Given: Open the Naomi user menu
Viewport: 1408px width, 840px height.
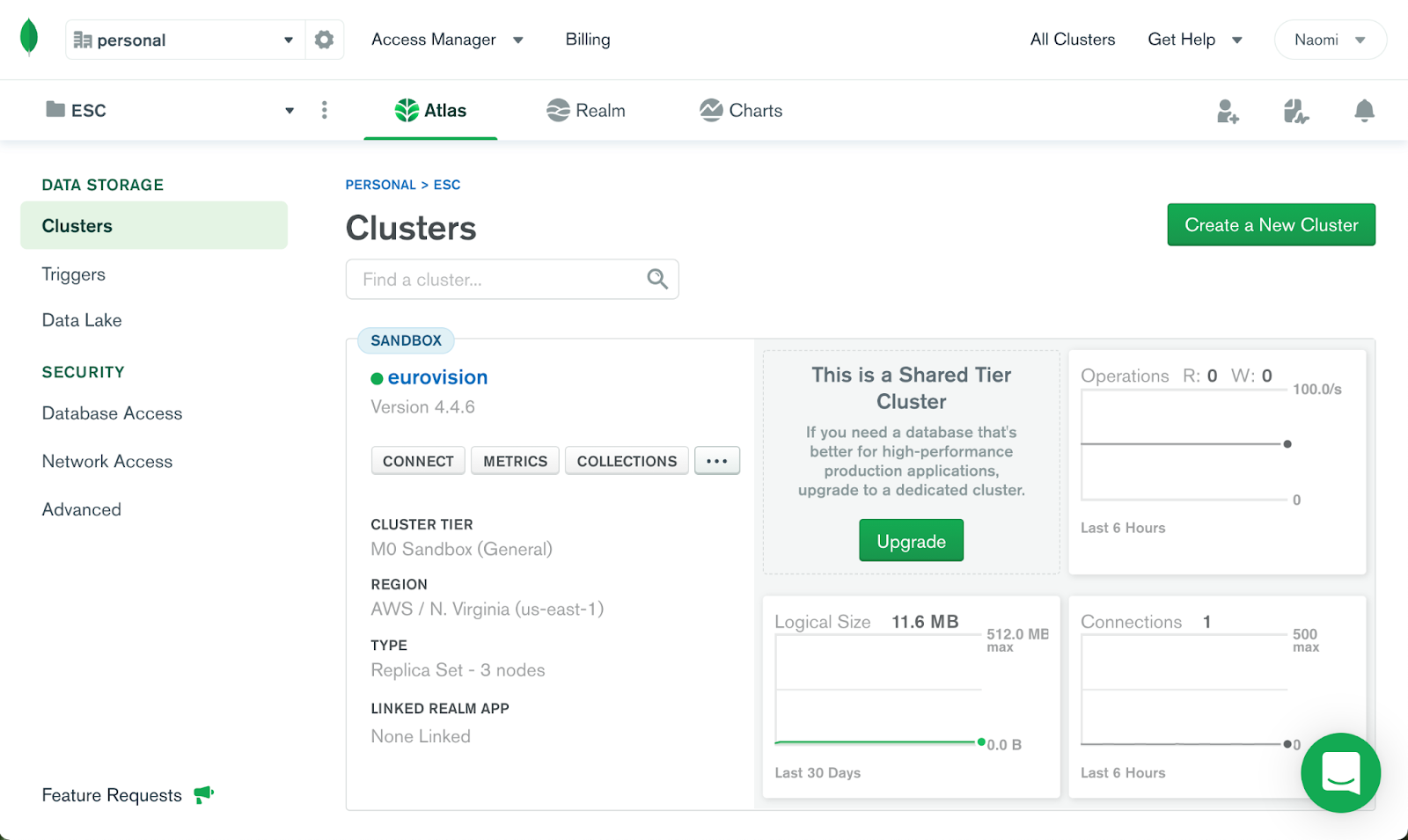Looking at the screenshot, I should click(x=1330, y=40).
